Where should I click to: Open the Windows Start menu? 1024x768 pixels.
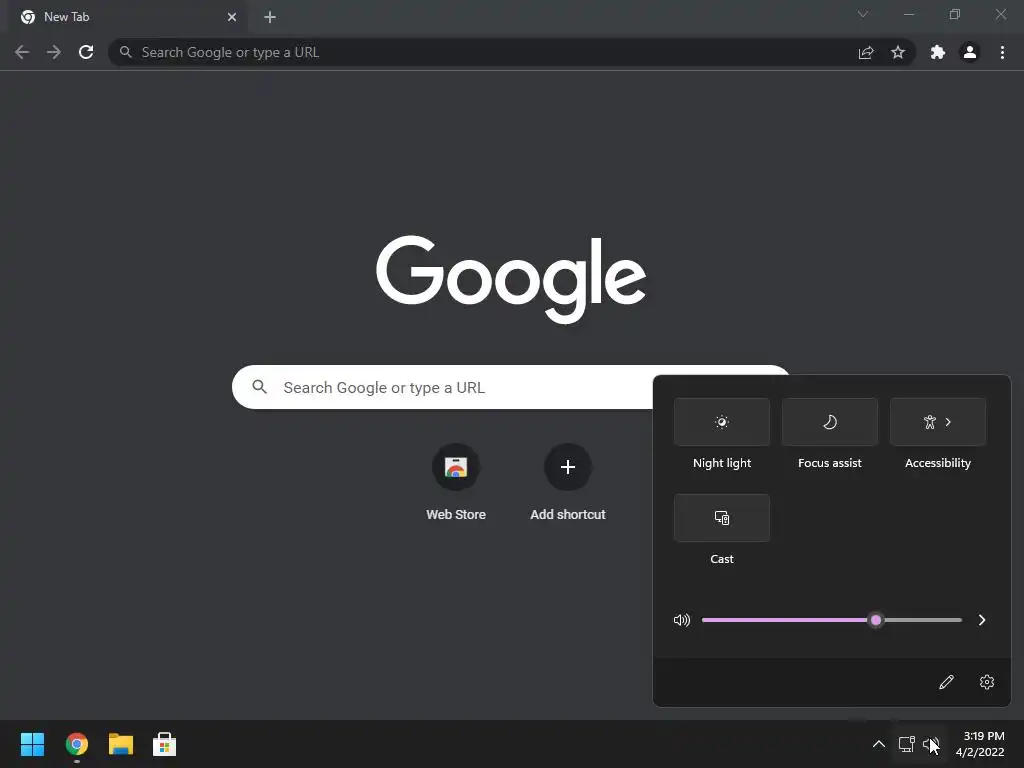(x=32, y=744)
